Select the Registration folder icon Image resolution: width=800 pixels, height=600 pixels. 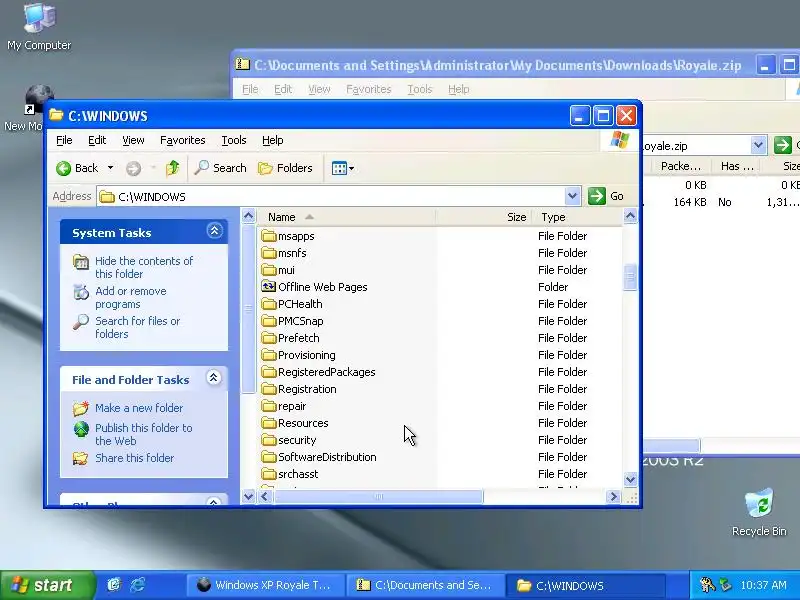pyautogui.click(x=269, y=389)
